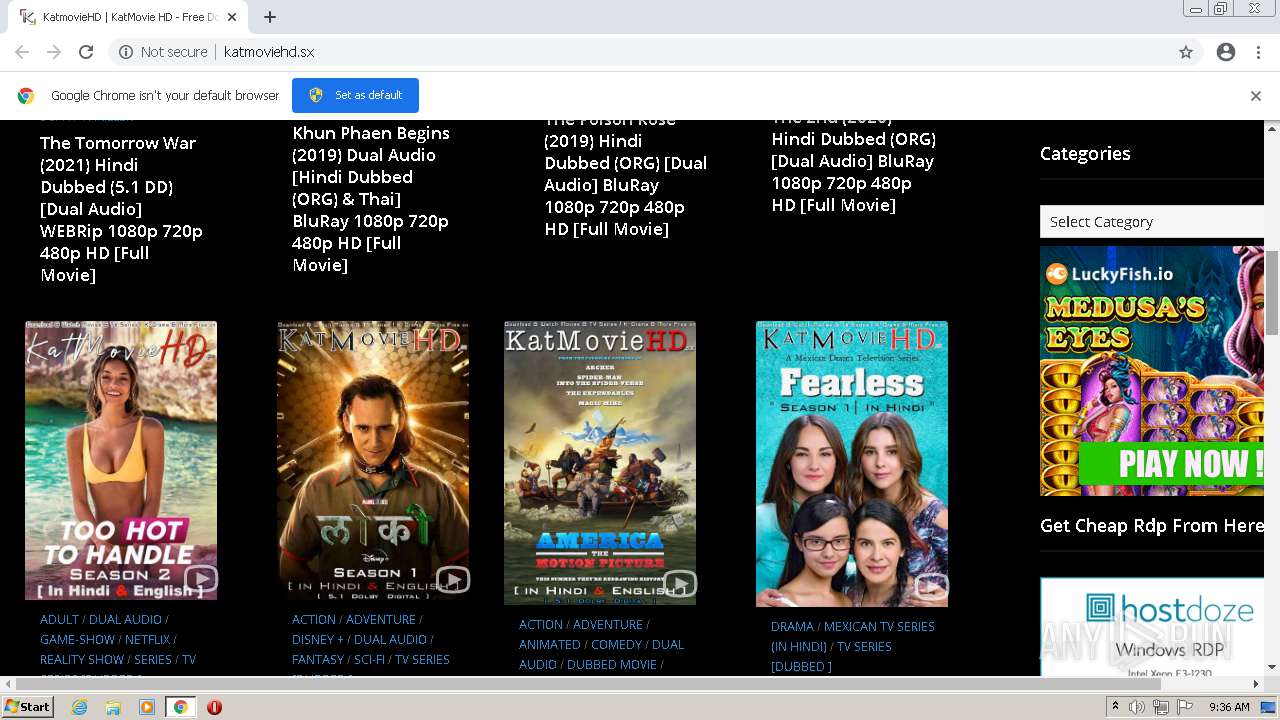Screen dimensions: 1280x720
Task: Open hostdoze Windows RDP advertisement
Action: 1152,627
